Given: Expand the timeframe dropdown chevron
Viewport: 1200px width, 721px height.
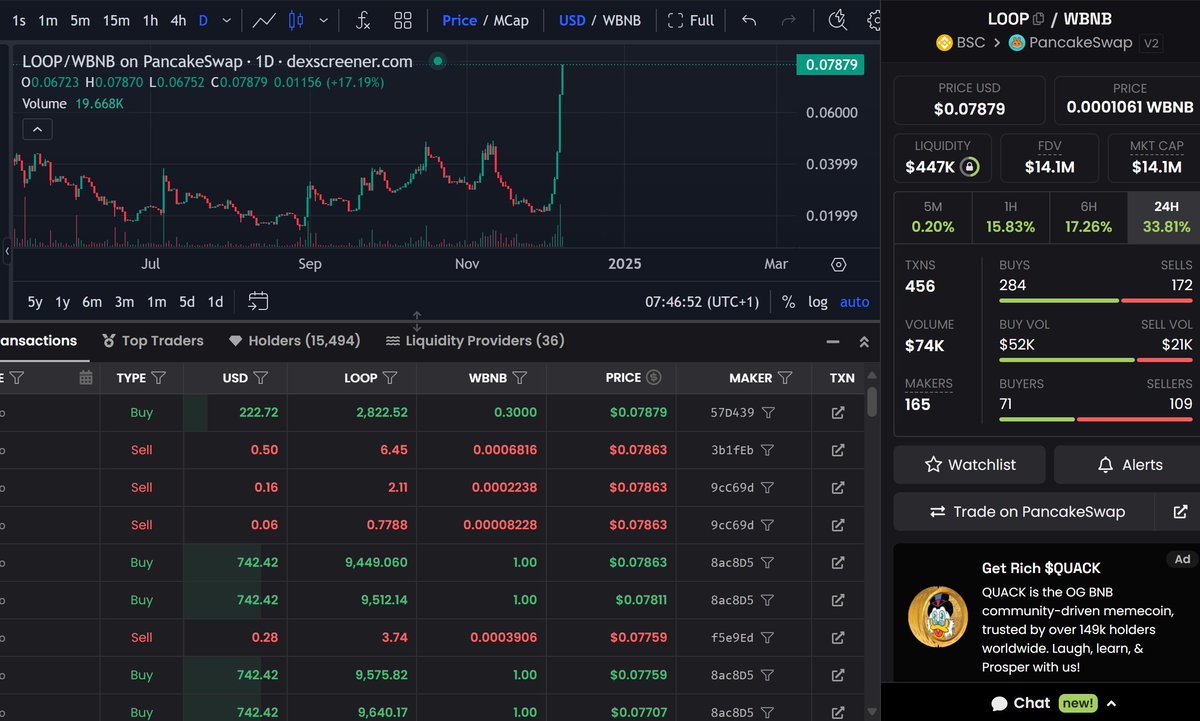Looking at the screenshot, I should point(229,20).
